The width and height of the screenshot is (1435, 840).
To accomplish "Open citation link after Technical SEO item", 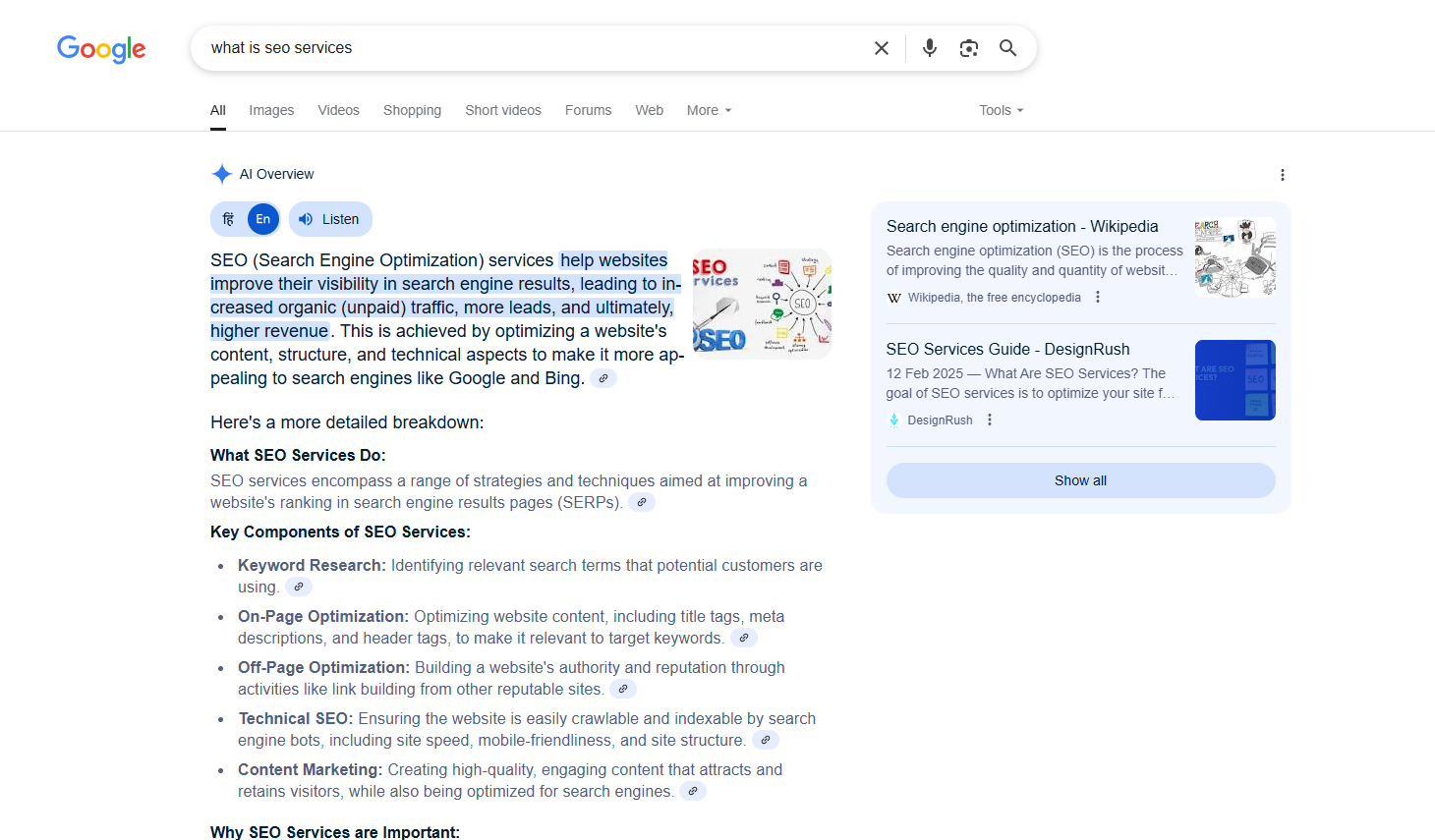I will [x=766, y=740].
